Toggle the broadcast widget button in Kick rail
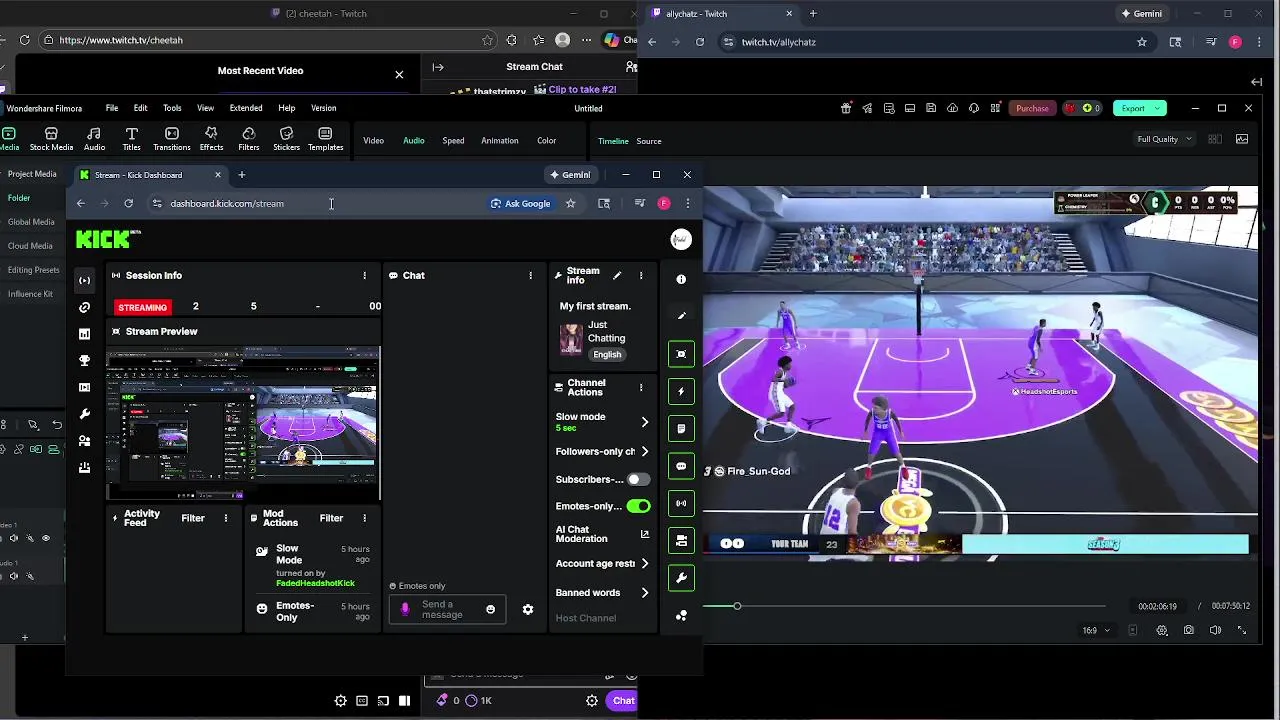Screen dimensions: 1280x720 click(681, 503)
